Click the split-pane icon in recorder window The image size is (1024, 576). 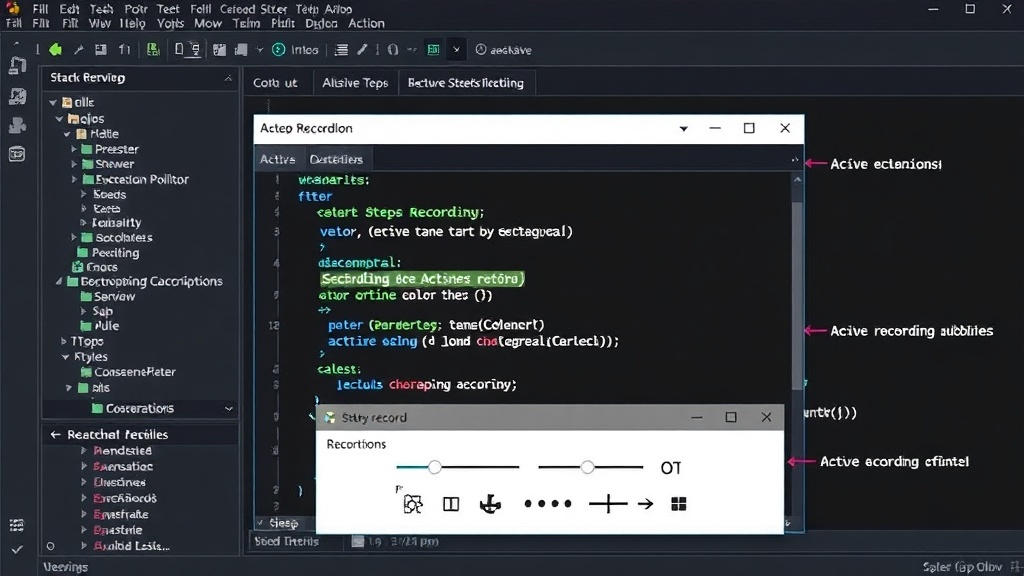tap(451, 504)
